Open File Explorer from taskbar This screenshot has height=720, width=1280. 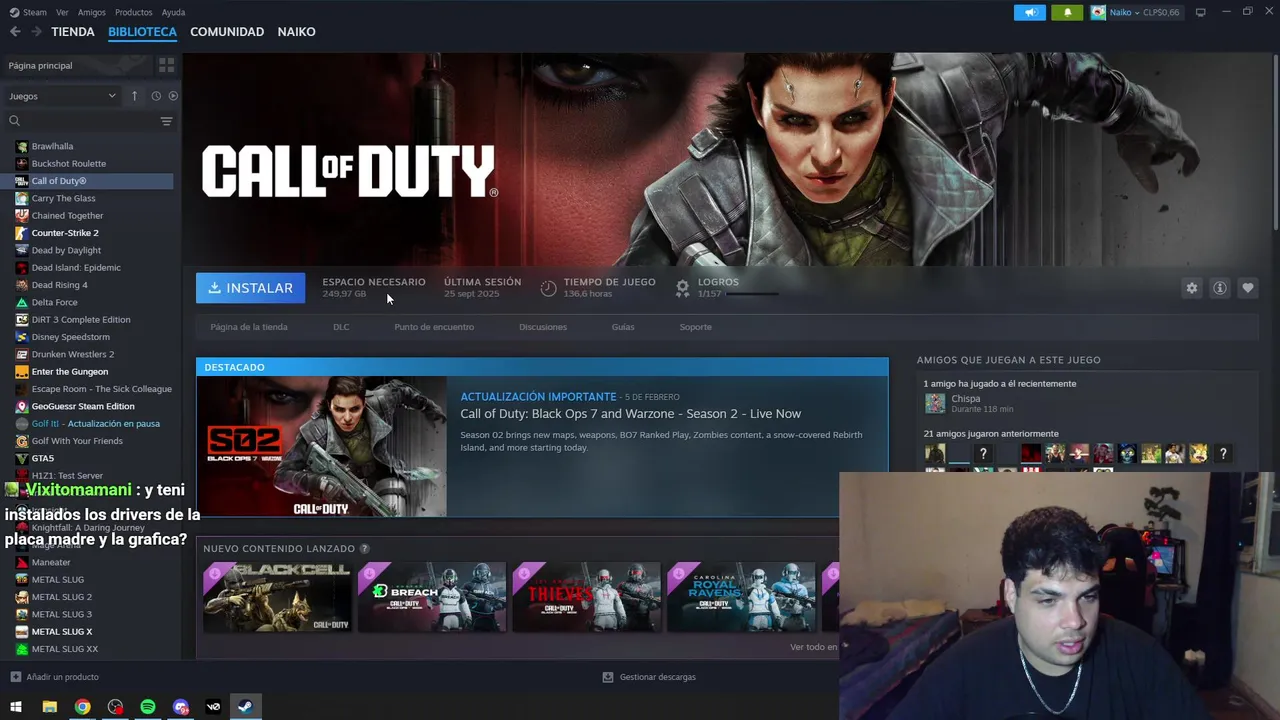[x=49, y=707]
